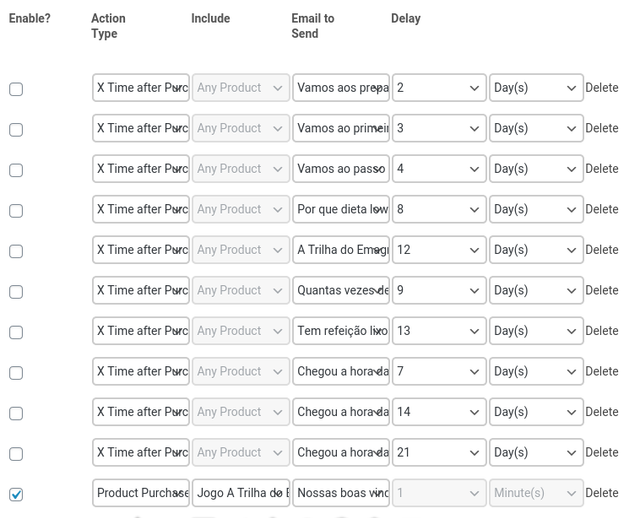Remove the 'Vamos ao passo' row via Delete

pyautogui.click(x=602, y=169)
